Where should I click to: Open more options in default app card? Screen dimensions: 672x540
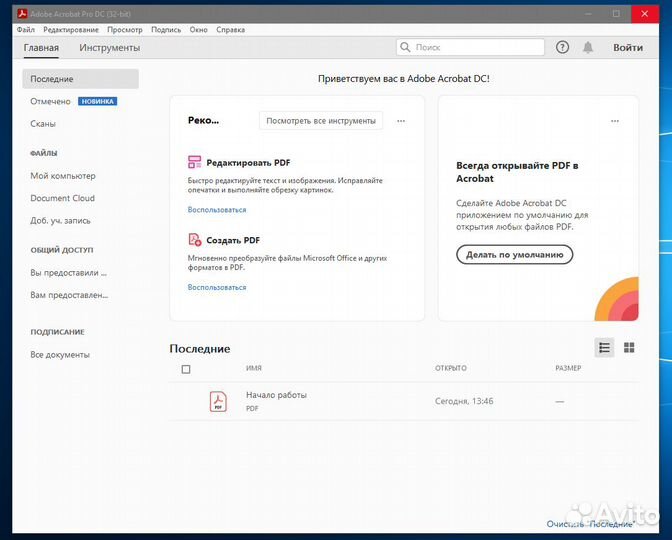(x=615, y=121)
